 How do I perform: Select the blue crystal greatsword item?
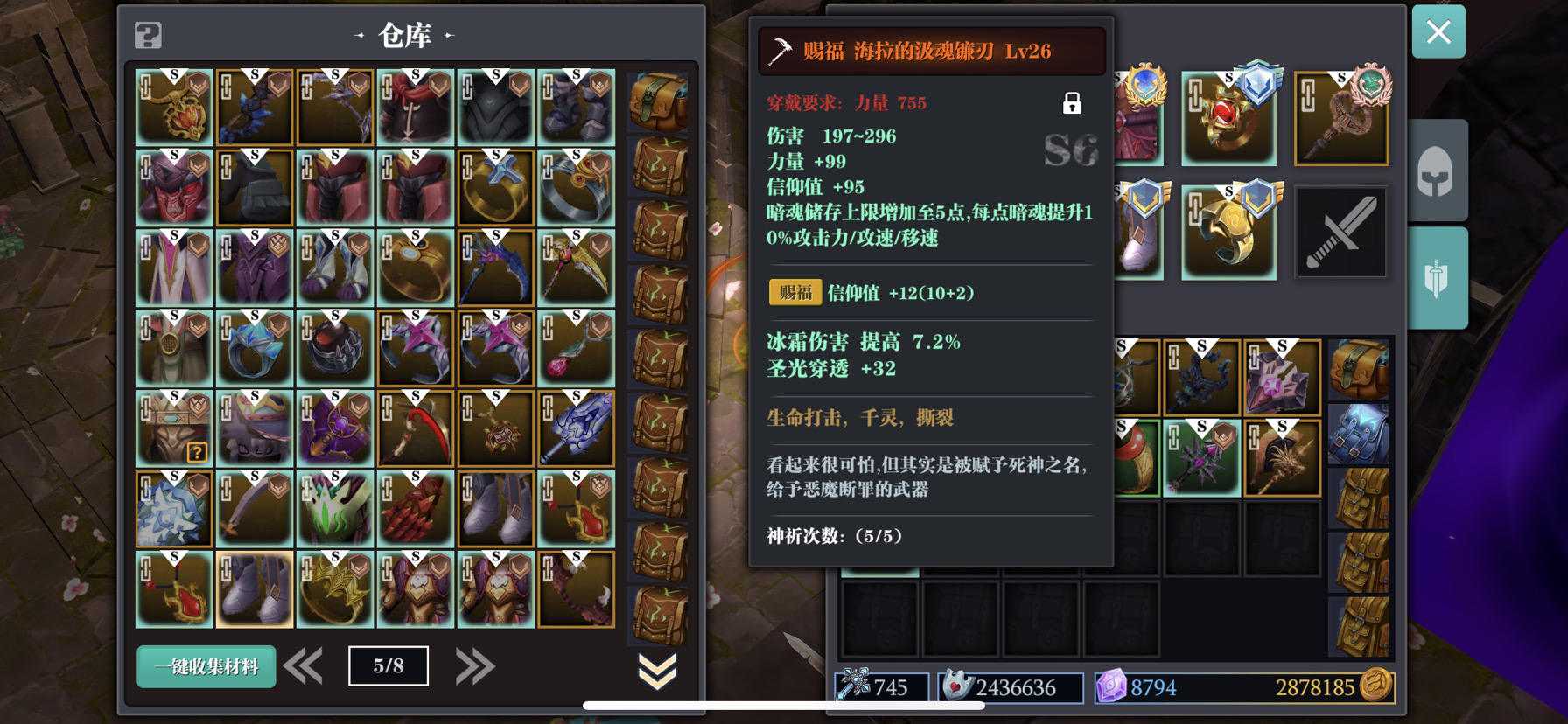point(577,428)
